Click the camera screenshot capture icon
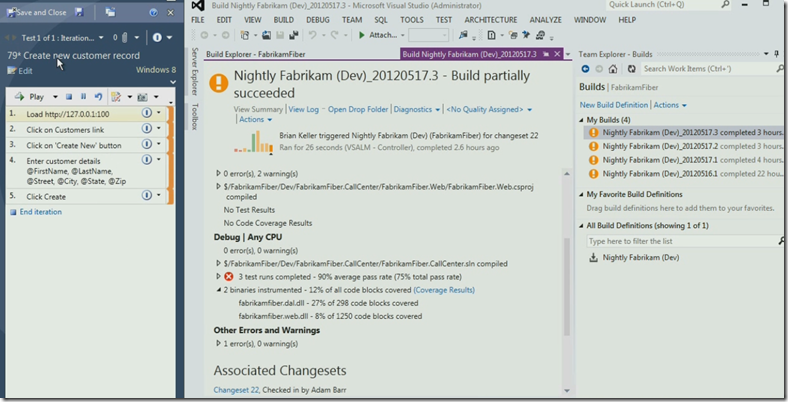Image resolution: width=788 pixels, height=402 pixels. [x=143, y=96]
